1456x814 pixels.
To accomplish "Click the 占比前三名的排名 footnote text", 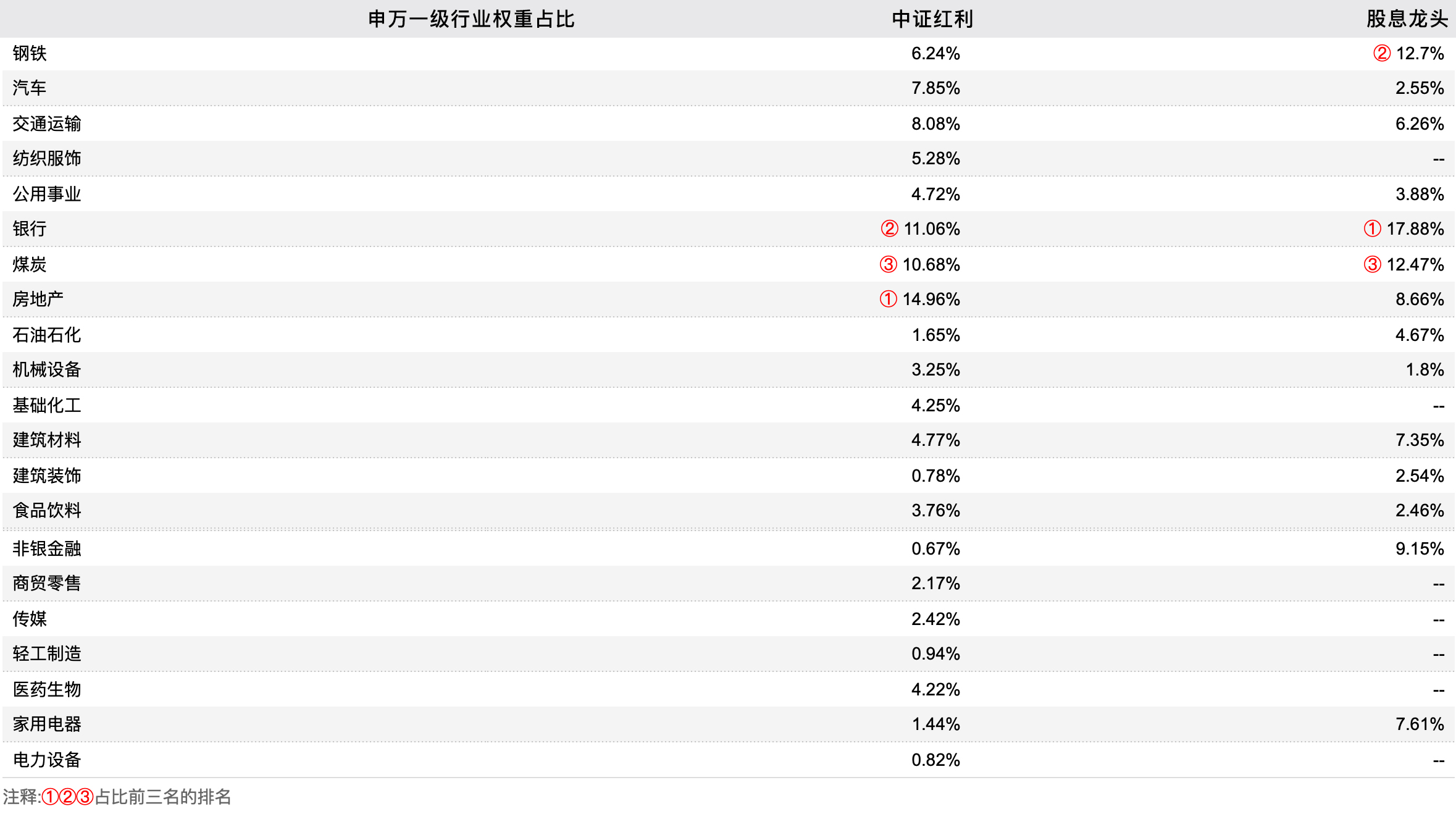I will [x=163, y=797].
